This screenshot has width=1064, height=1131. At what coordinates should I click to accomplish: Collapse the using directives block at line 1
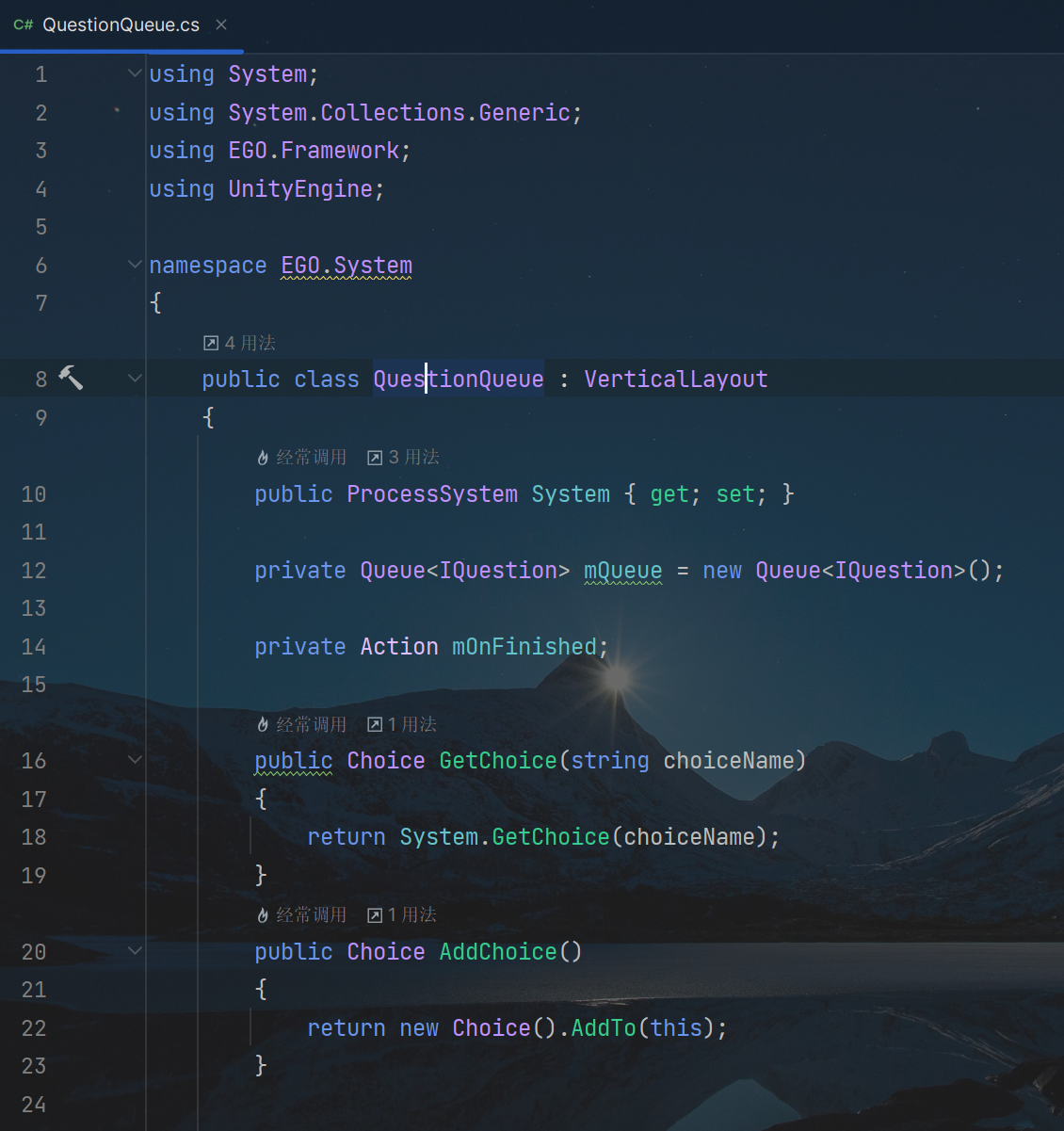(135, 73)
